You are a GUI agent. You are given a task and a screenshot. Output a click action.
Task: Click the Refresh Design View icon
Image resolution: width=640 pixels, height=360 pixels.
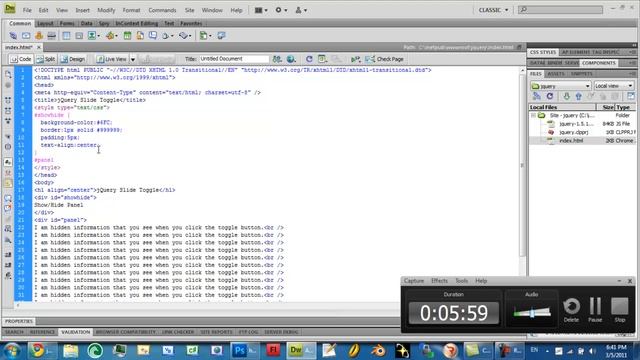(x=309, y=59)
